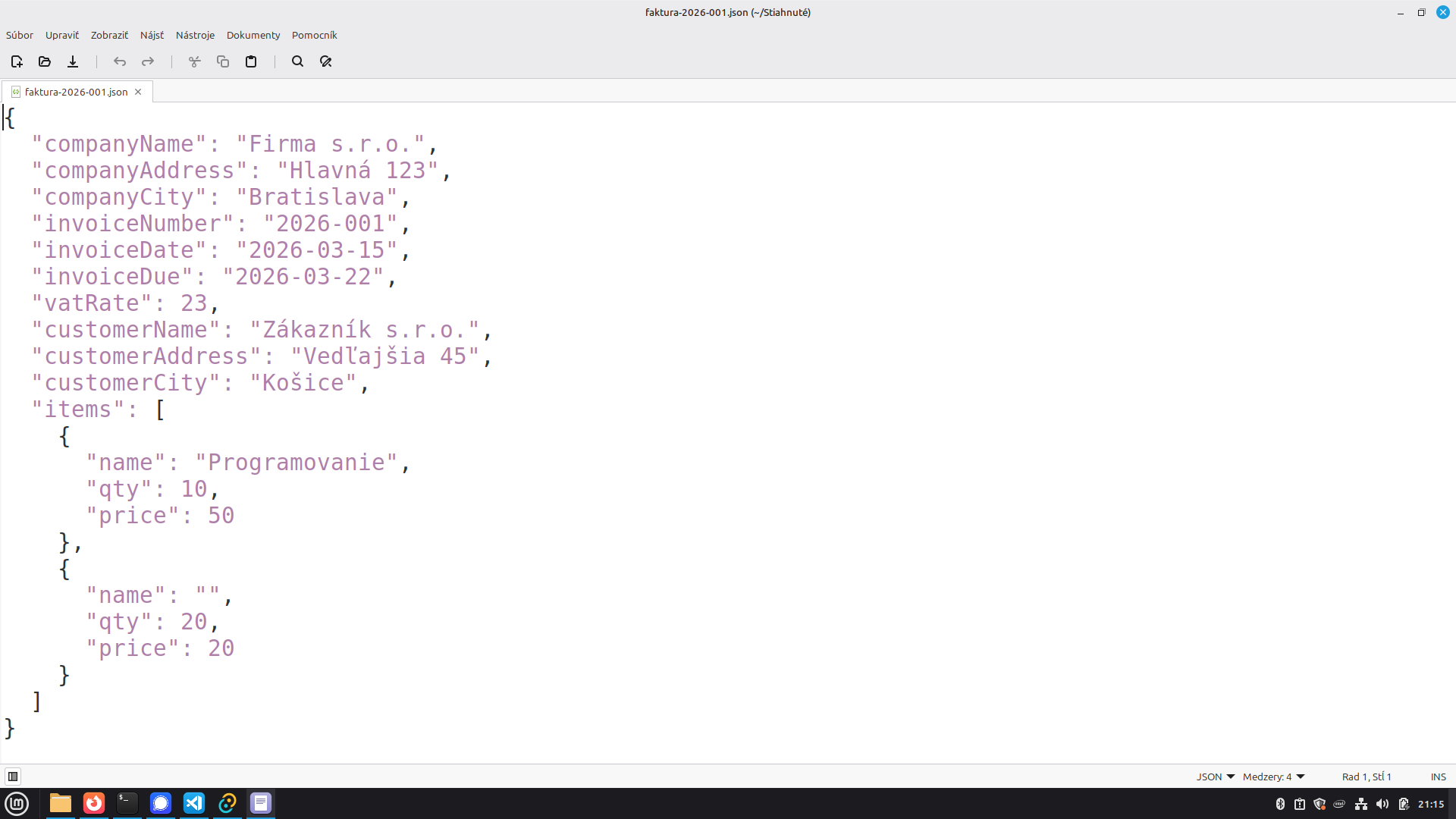Copy selection to clipboard

click(222, 61)
